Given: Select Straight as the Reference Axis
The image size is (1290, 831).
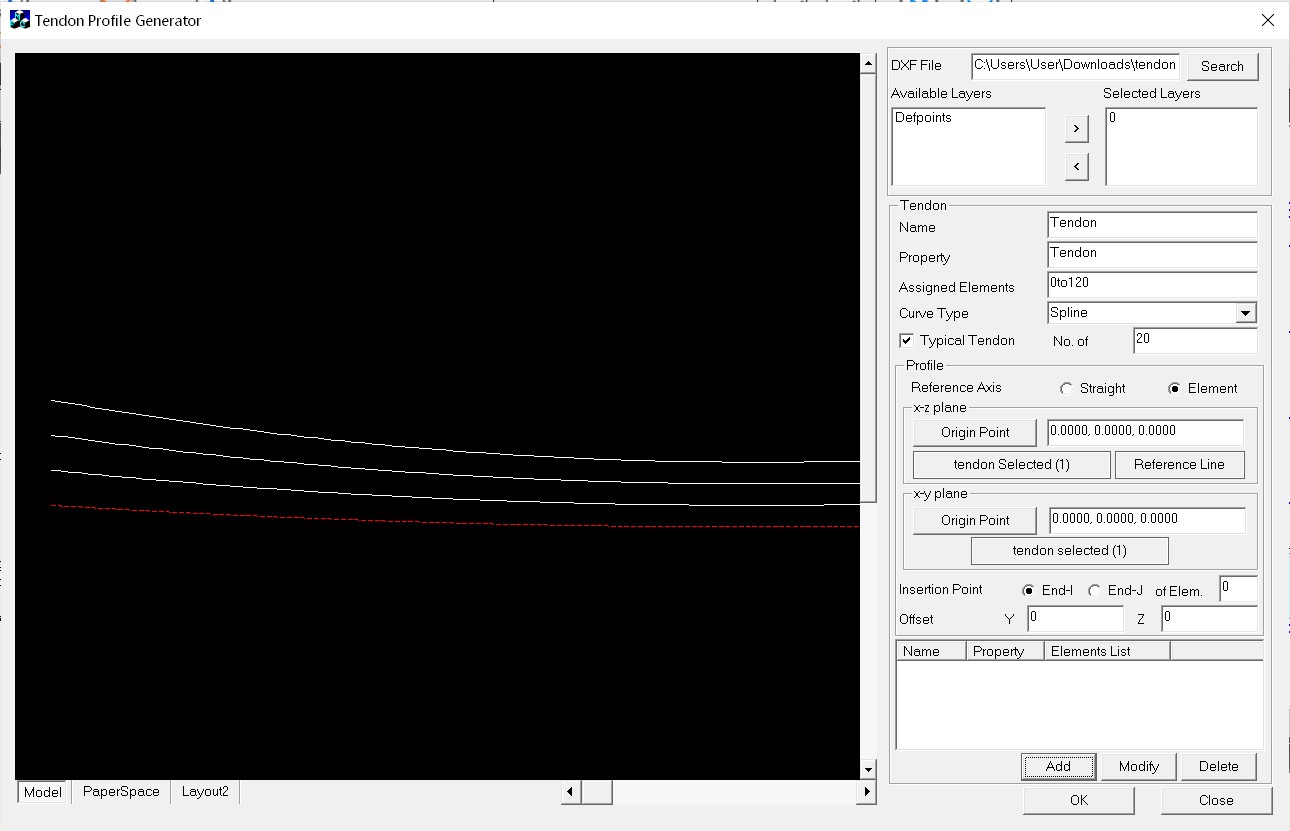Looking at the screenshot, I should pos(1067,388).
